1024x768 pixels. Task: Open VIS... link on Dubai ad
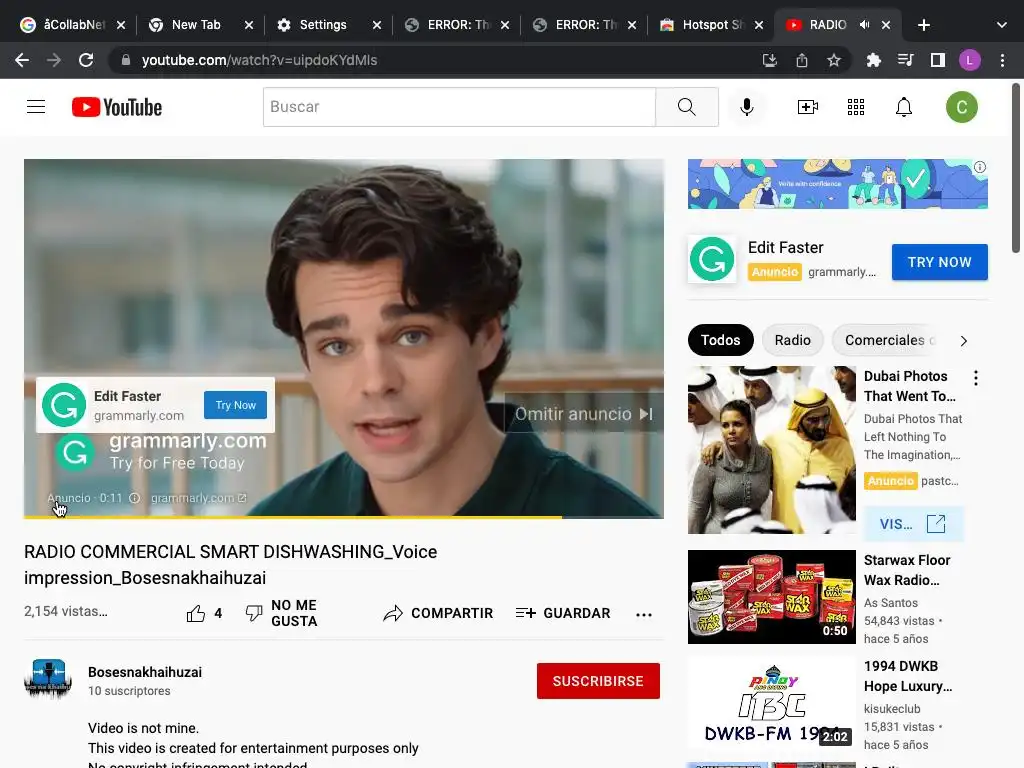tap(913, 524)
